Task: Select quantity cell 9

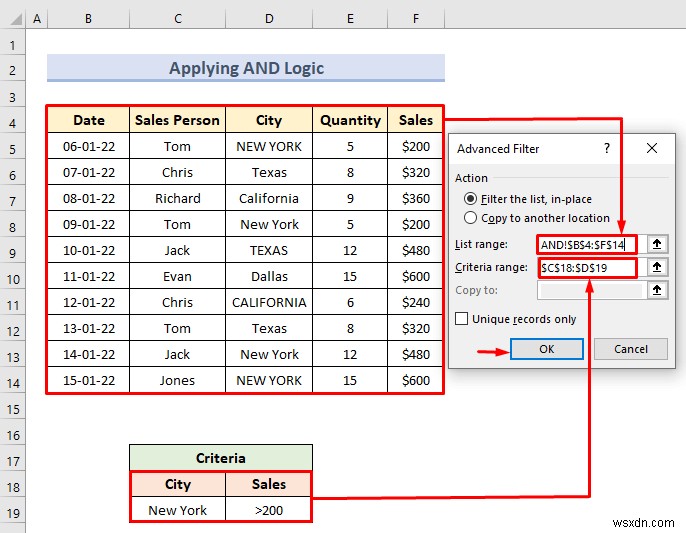Action: (x=350, y=198)
